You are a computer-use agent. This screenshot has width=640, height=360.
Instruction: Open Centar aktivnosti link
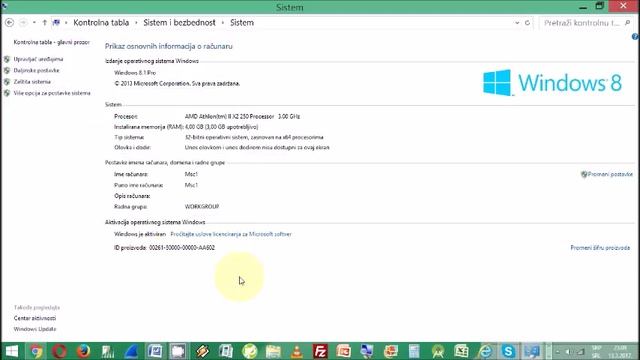click(35, 318)
